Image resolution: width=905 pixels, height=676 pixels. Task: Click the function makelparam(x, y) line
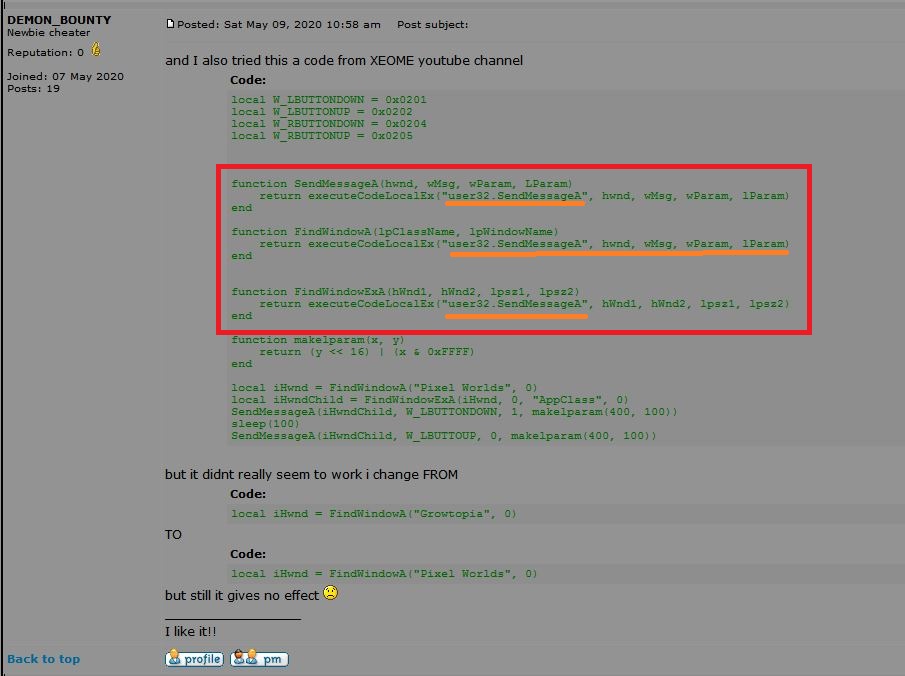[x=317, y=340]
